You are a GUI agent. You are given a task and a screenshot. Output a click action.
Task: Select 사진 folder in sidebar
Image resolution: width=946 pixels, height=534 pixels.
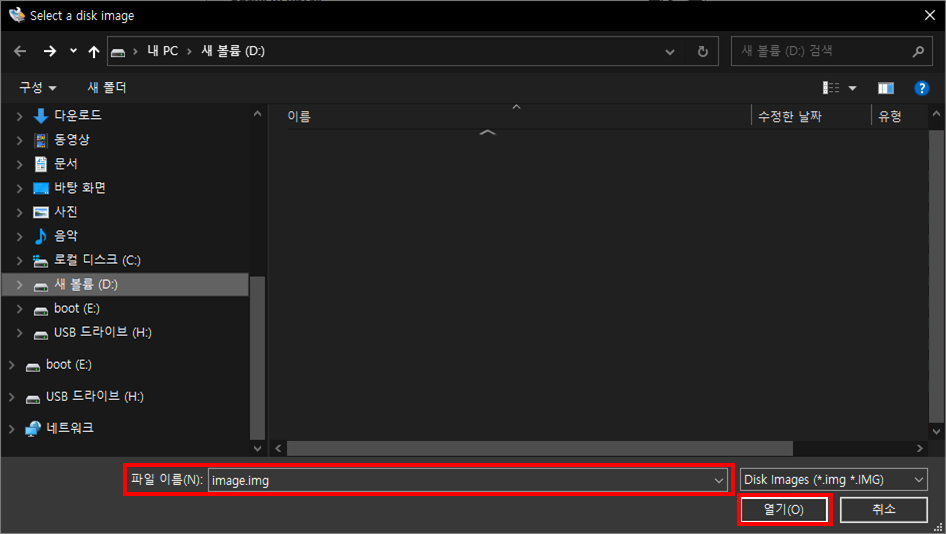(x=66, y=212)
